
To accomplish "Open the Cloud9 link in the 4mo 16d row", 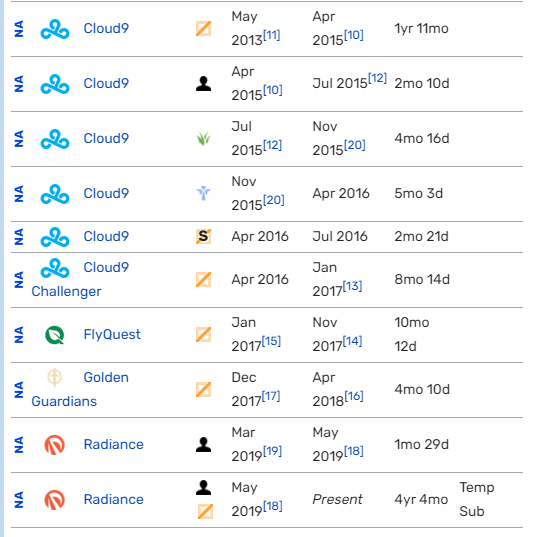I will (106, 139).
